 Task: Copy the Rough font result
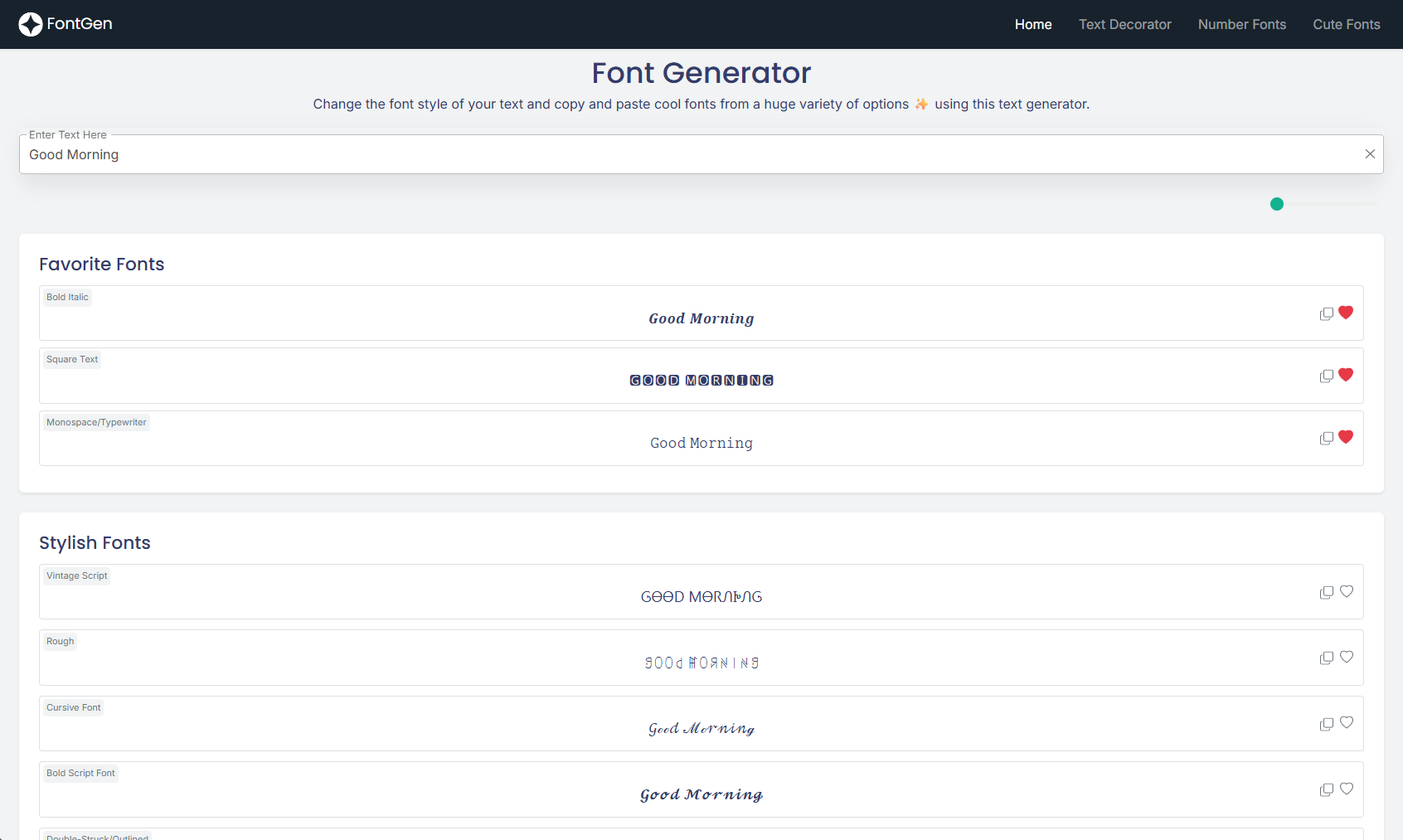(1326, 658)
